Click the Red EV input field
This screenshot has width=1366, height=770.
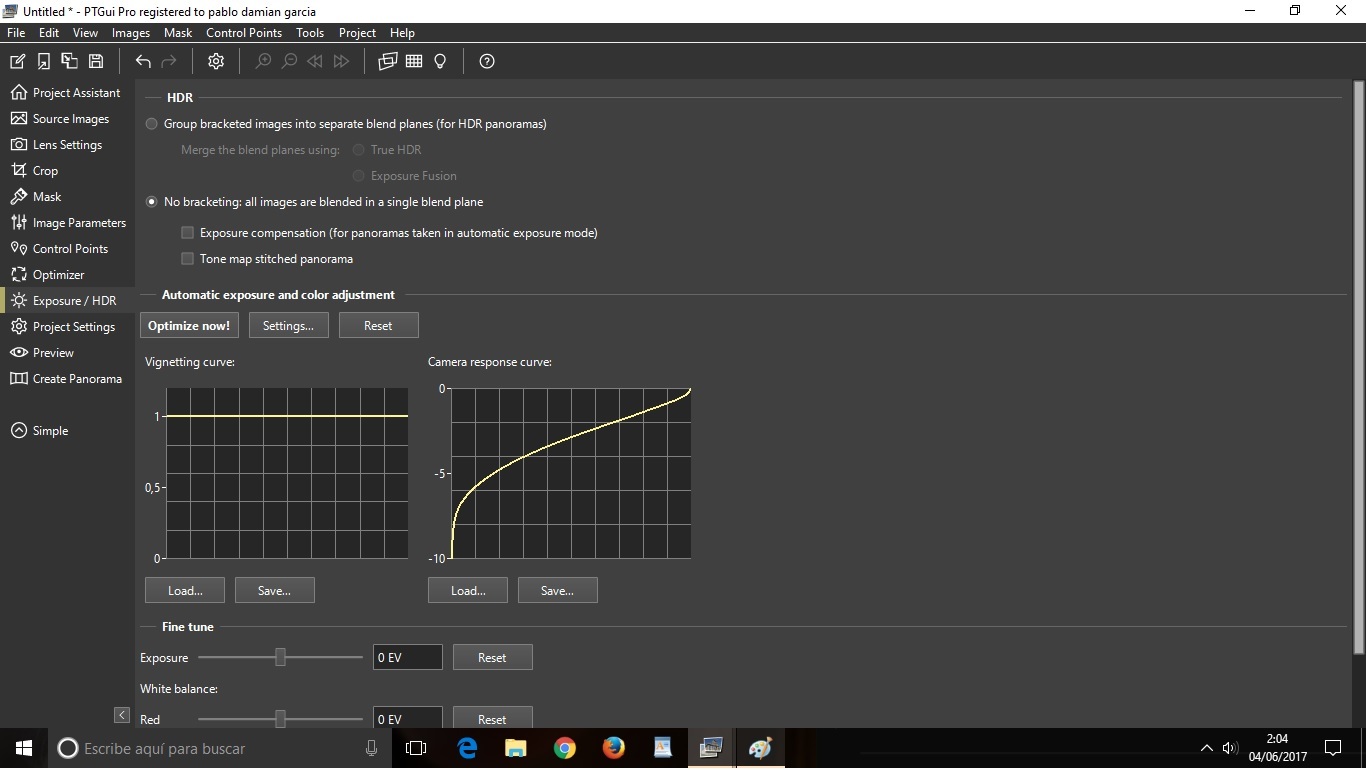[407, 718]
